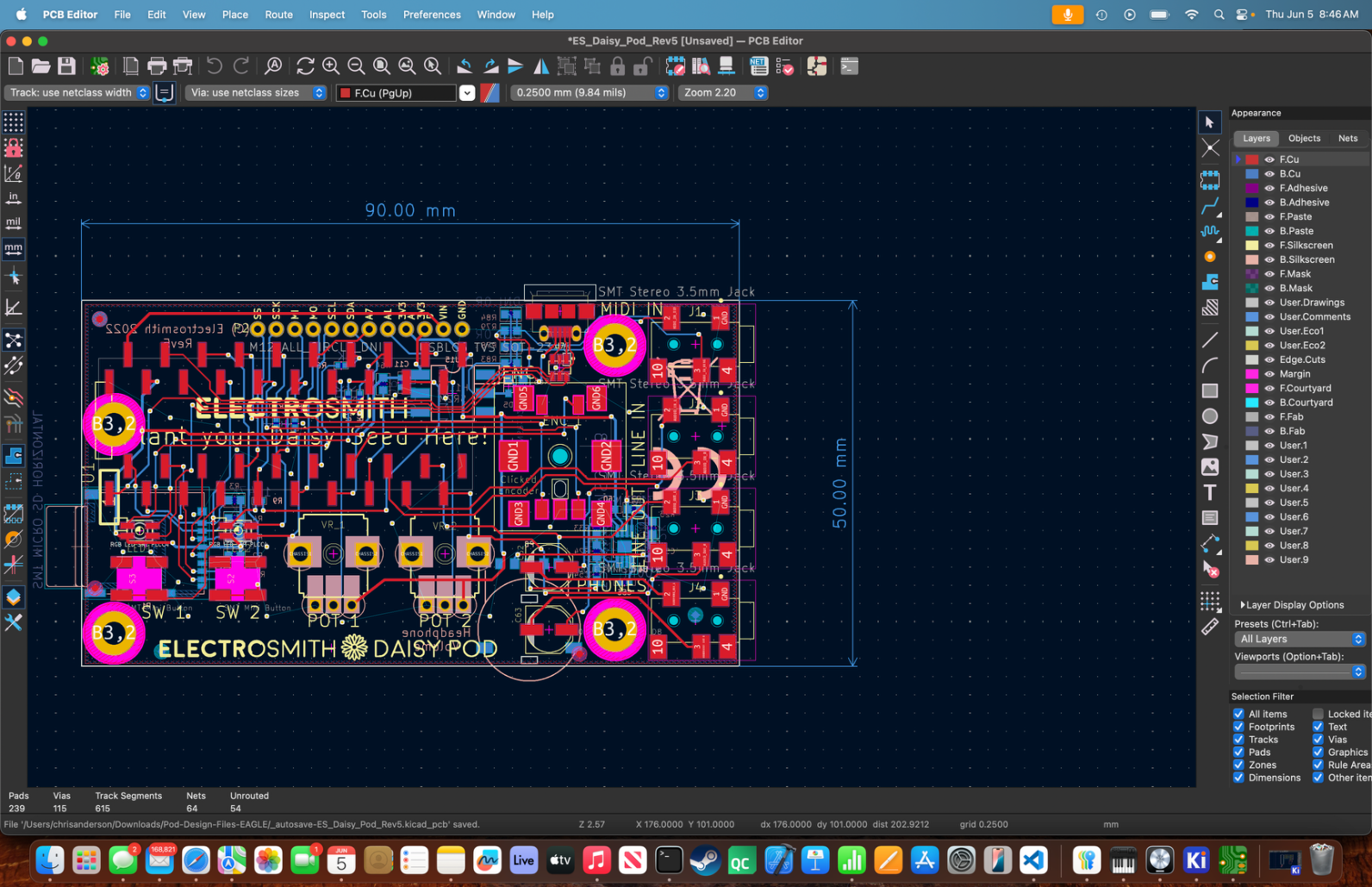Screen dimensions: 1372x887
Task: Switch units to millimeters
Action: 14,249
